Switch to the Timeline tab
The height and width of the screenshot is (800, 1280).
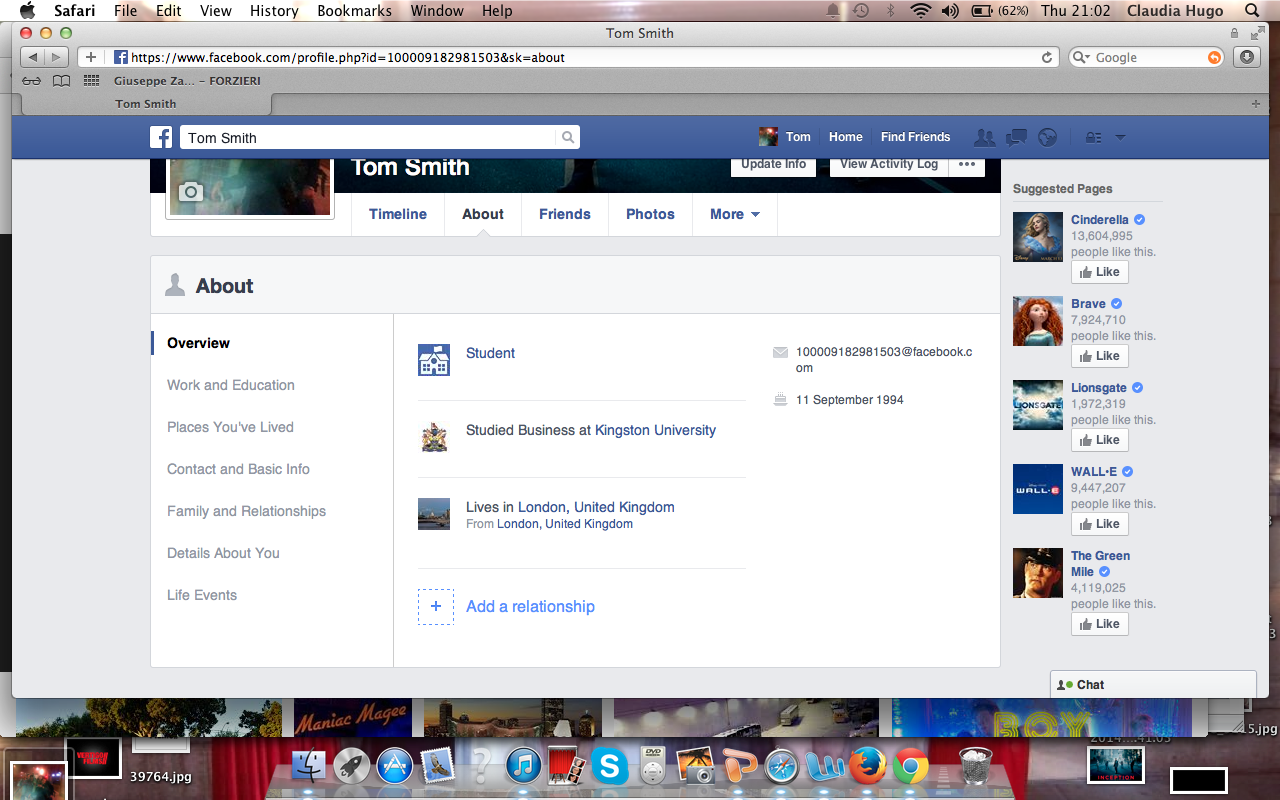coord(398,214)
